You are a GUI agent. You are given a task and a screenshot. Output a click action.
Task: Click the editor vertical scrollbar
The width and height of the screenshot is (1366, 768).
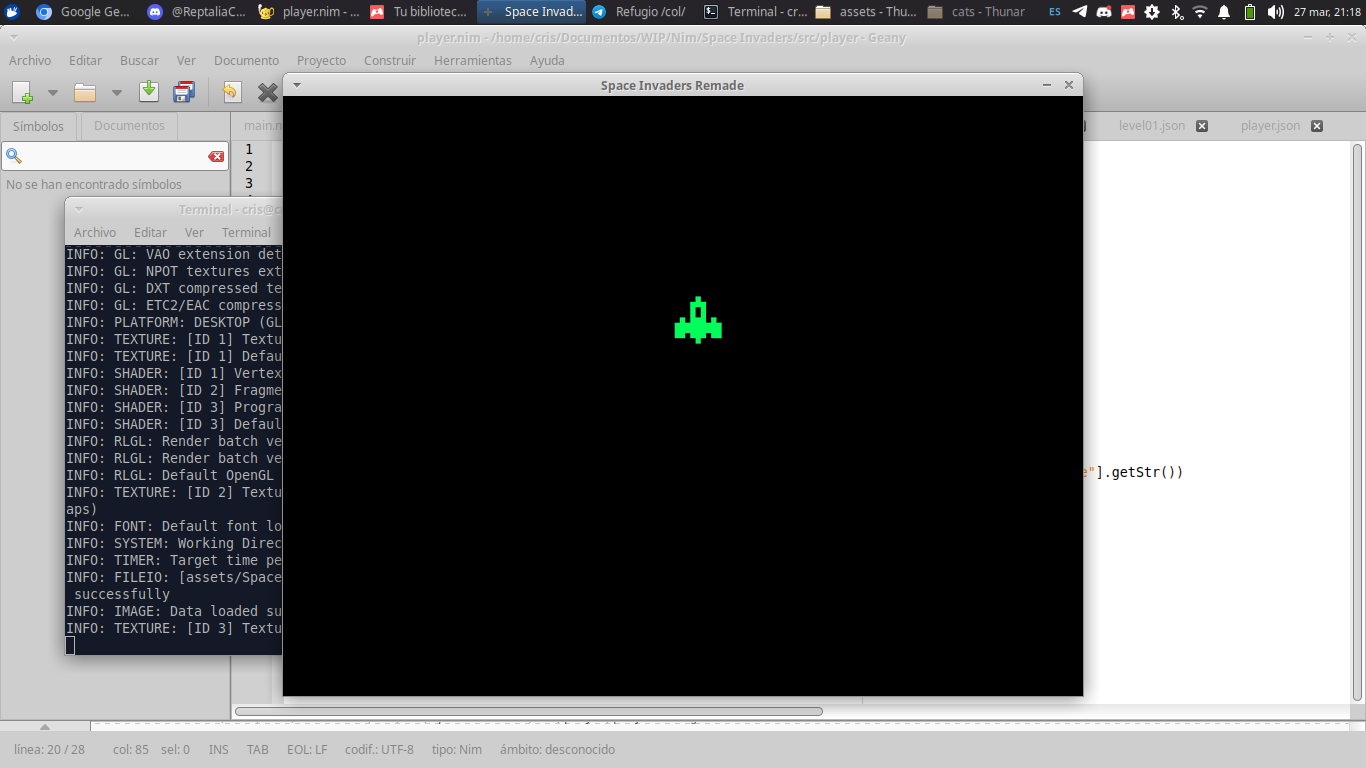(1357, 422)
